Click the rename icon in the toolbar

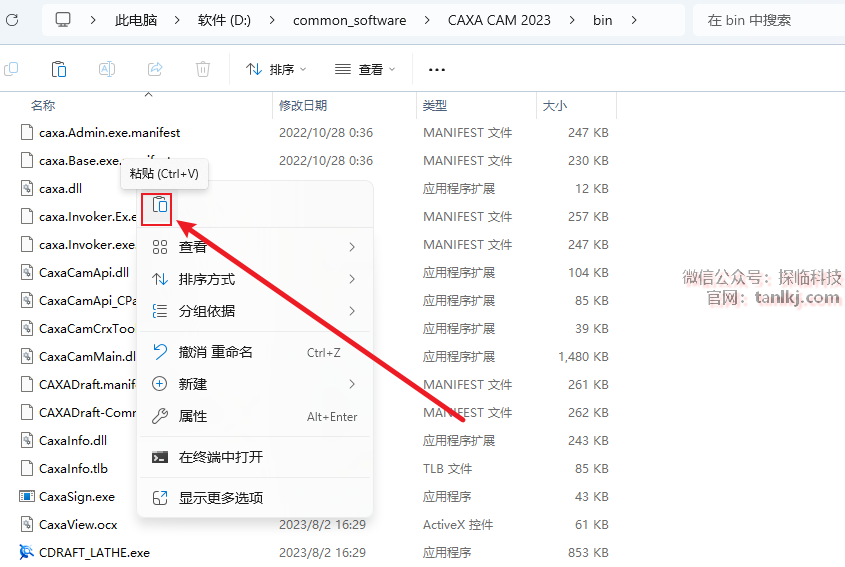pyautogui.click(x=107, y=69)
